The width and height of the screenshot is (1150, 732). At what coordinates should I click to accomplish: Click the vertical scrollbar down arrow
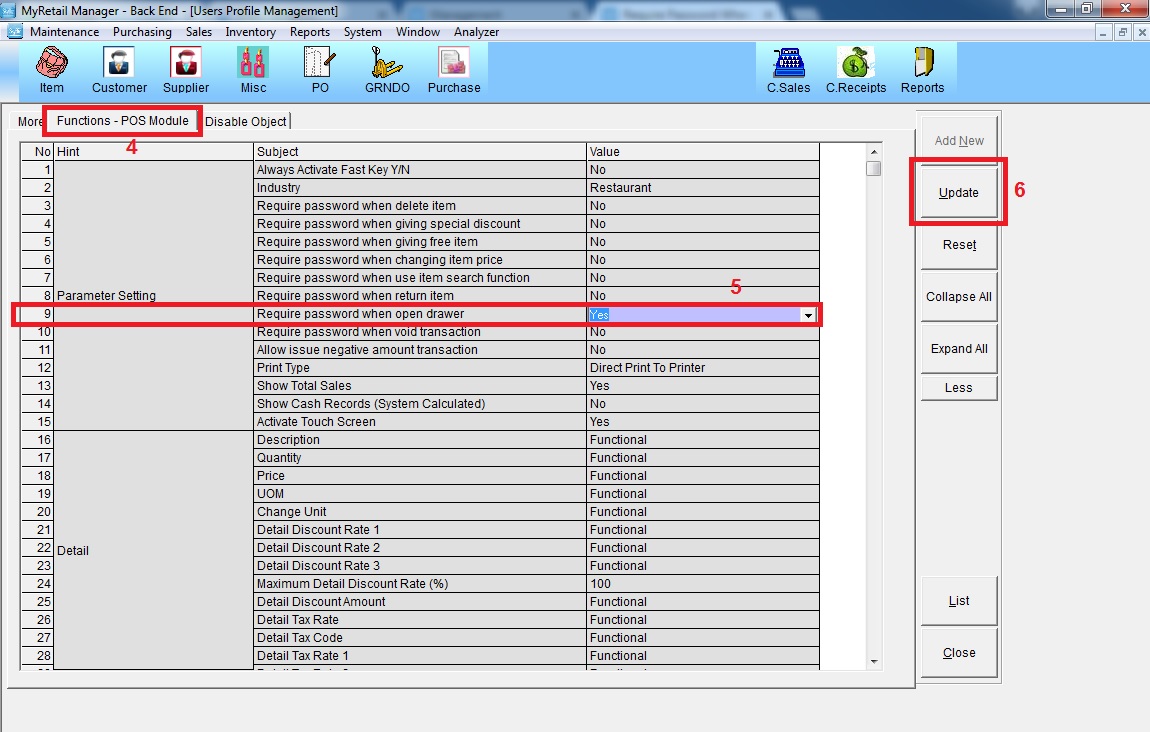(874, 661)
